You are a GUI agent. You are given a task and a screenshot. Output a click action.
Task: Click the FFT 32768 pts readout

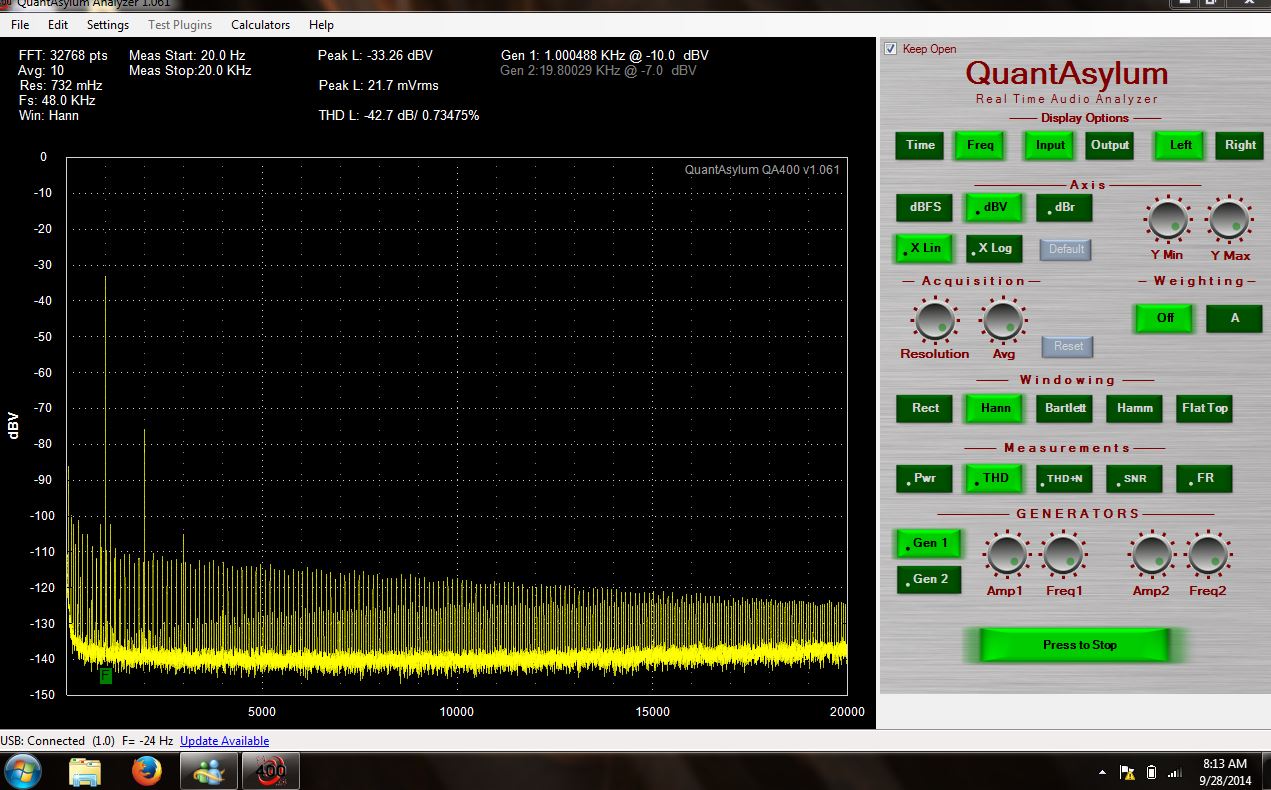(x=63, y=55)
